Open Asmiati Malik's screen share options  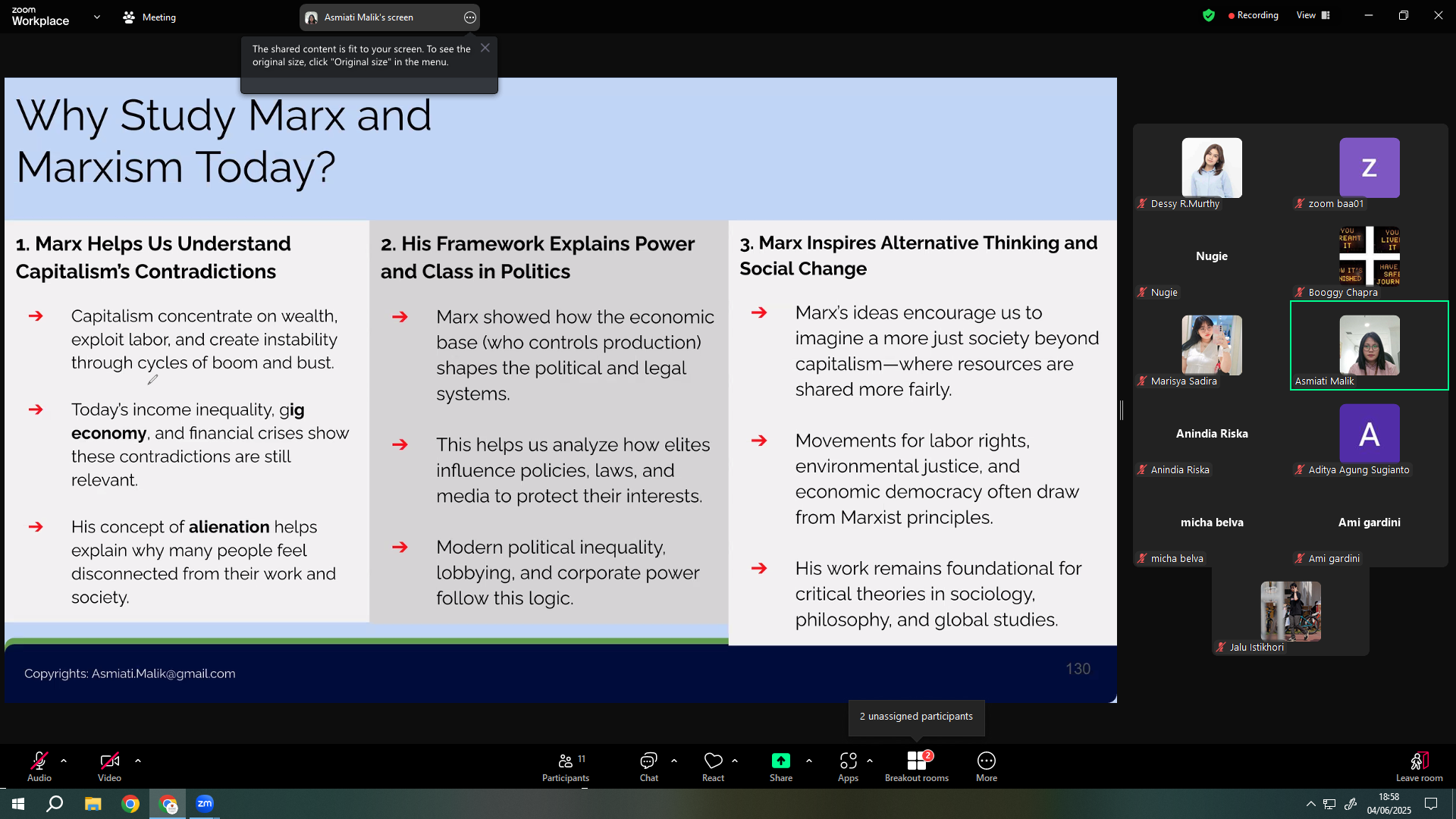tap(470, 17)
